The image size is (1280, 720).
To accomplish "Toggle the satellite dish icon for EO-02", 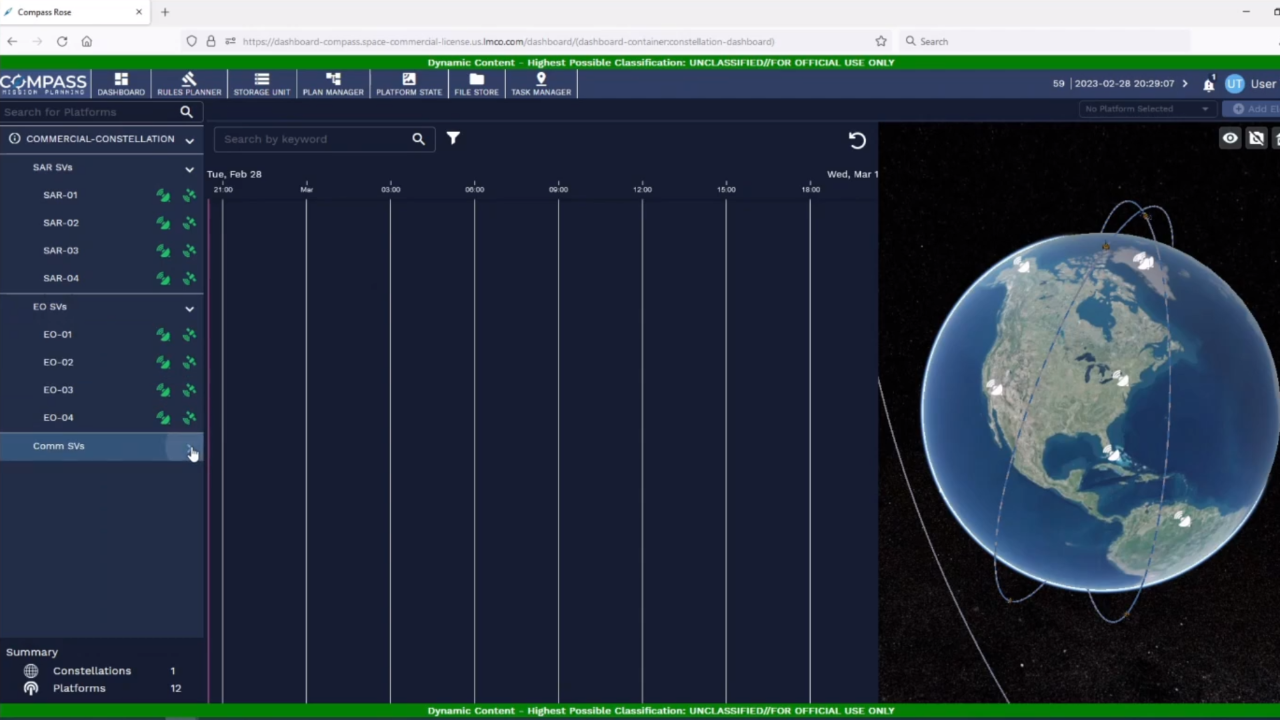I will [163, 363].
